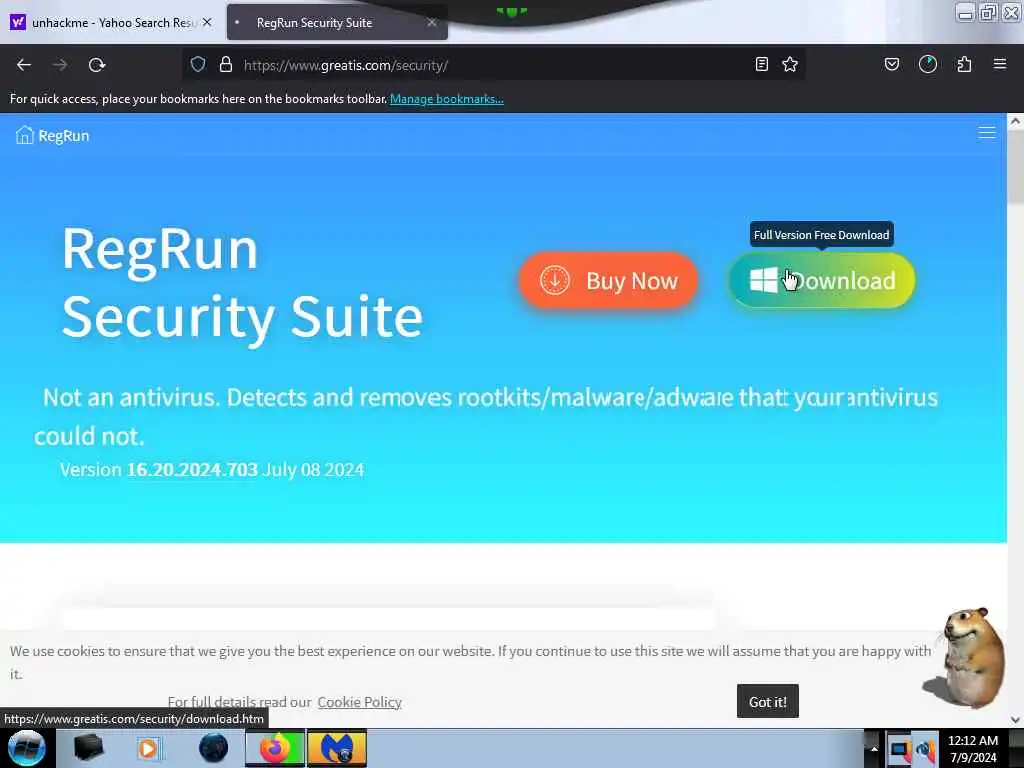Screen dimensions: 1024x768
Task: Close the RegRun Security Suite tab
Action: 432,22
